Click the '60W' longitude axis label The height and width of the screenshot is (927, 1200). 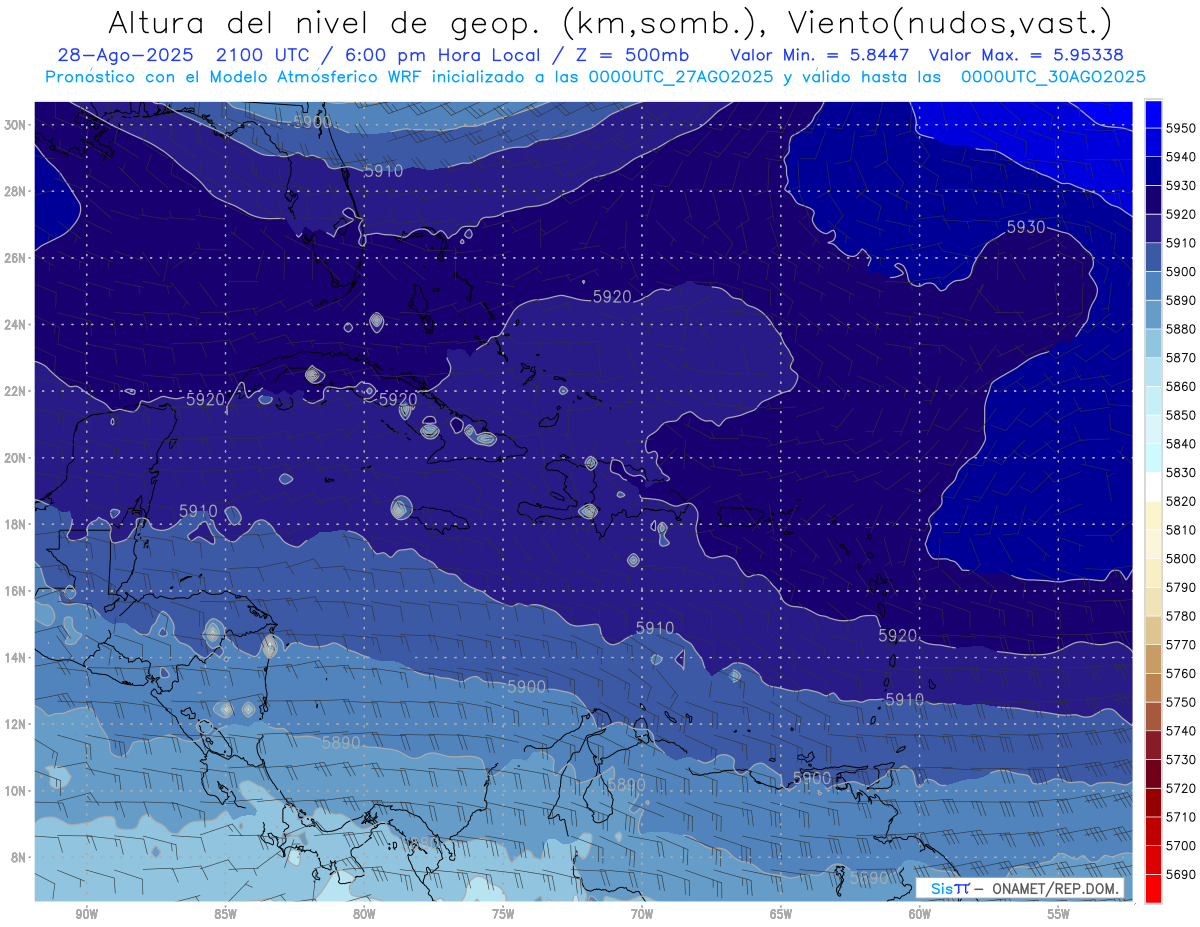(920, 915)
